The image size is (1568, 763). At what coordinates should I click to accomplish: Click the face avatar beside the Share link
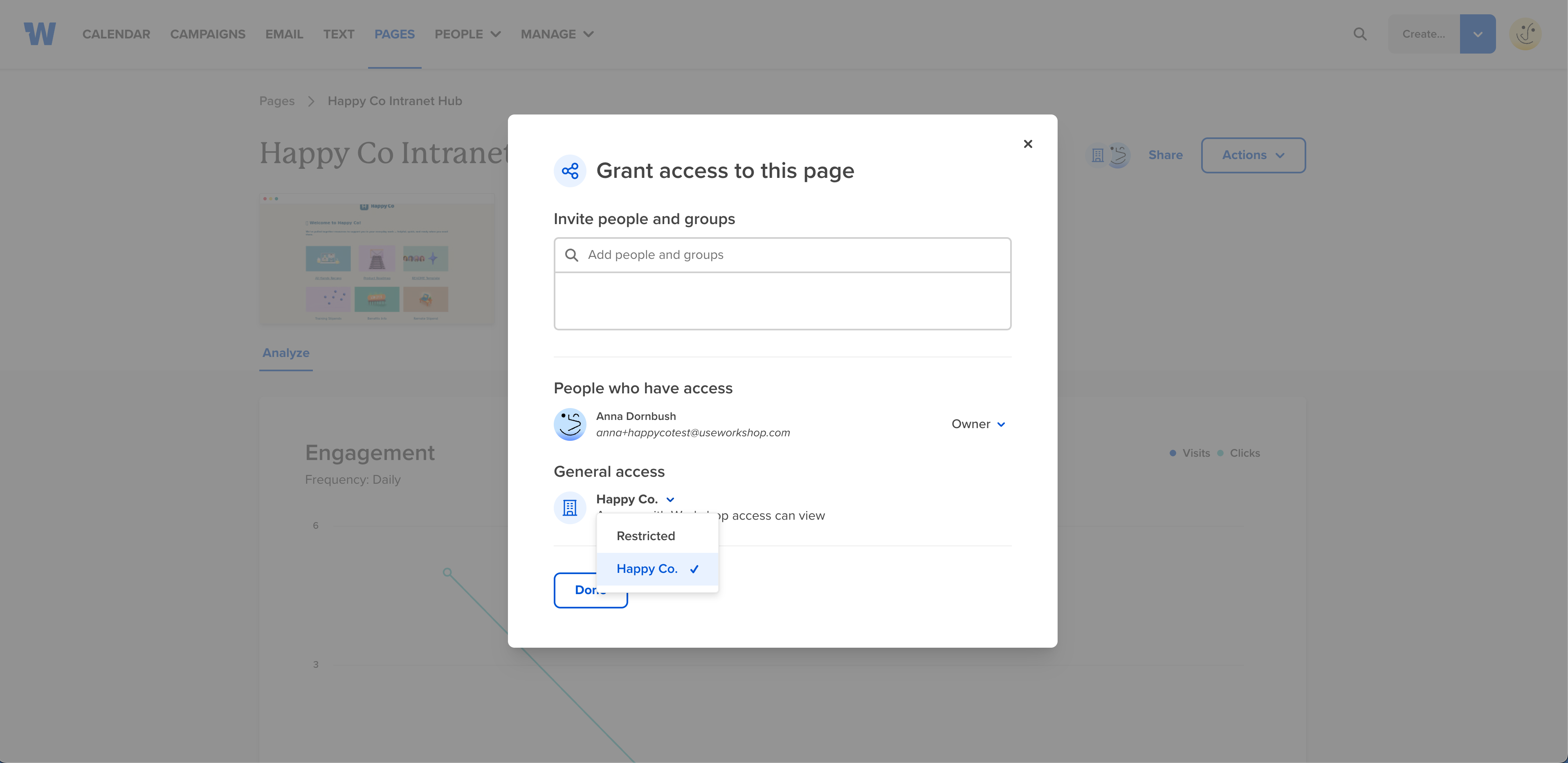1119,155
